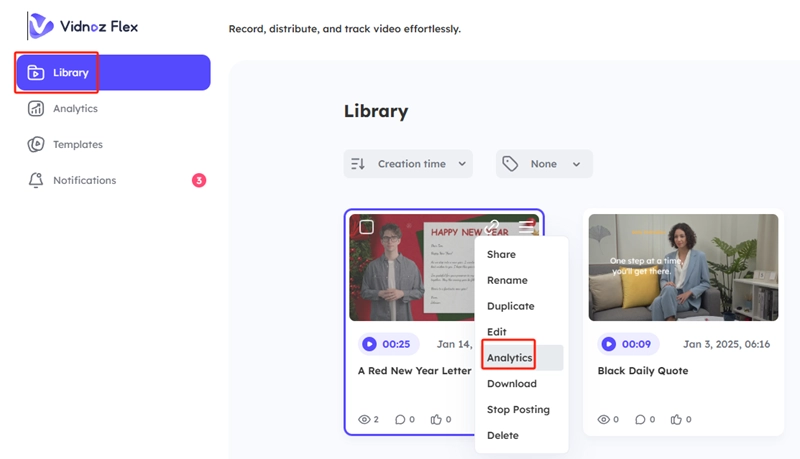Image resolution: width=800 pixels, height=459 pixels.
Task: Play the 00:09 Black Daily Quote video
Action: point(608,344)
